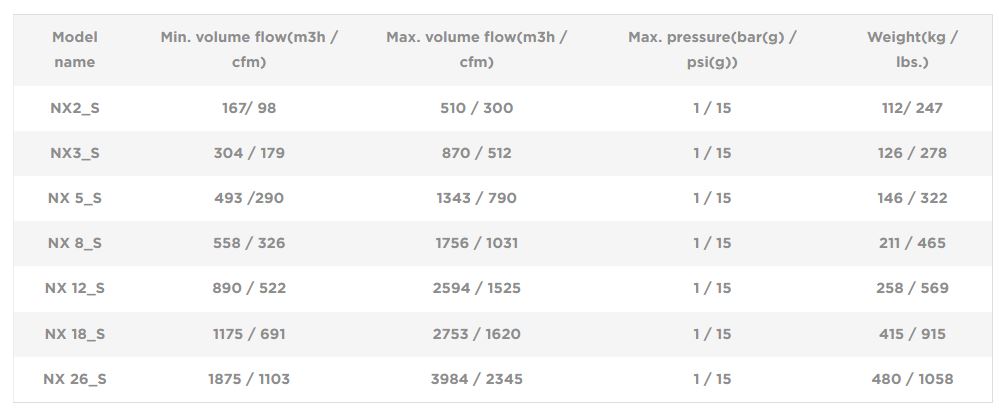Click the Max. volume flow column header
This screenshot has width=999, height=416.
(476, 49)
